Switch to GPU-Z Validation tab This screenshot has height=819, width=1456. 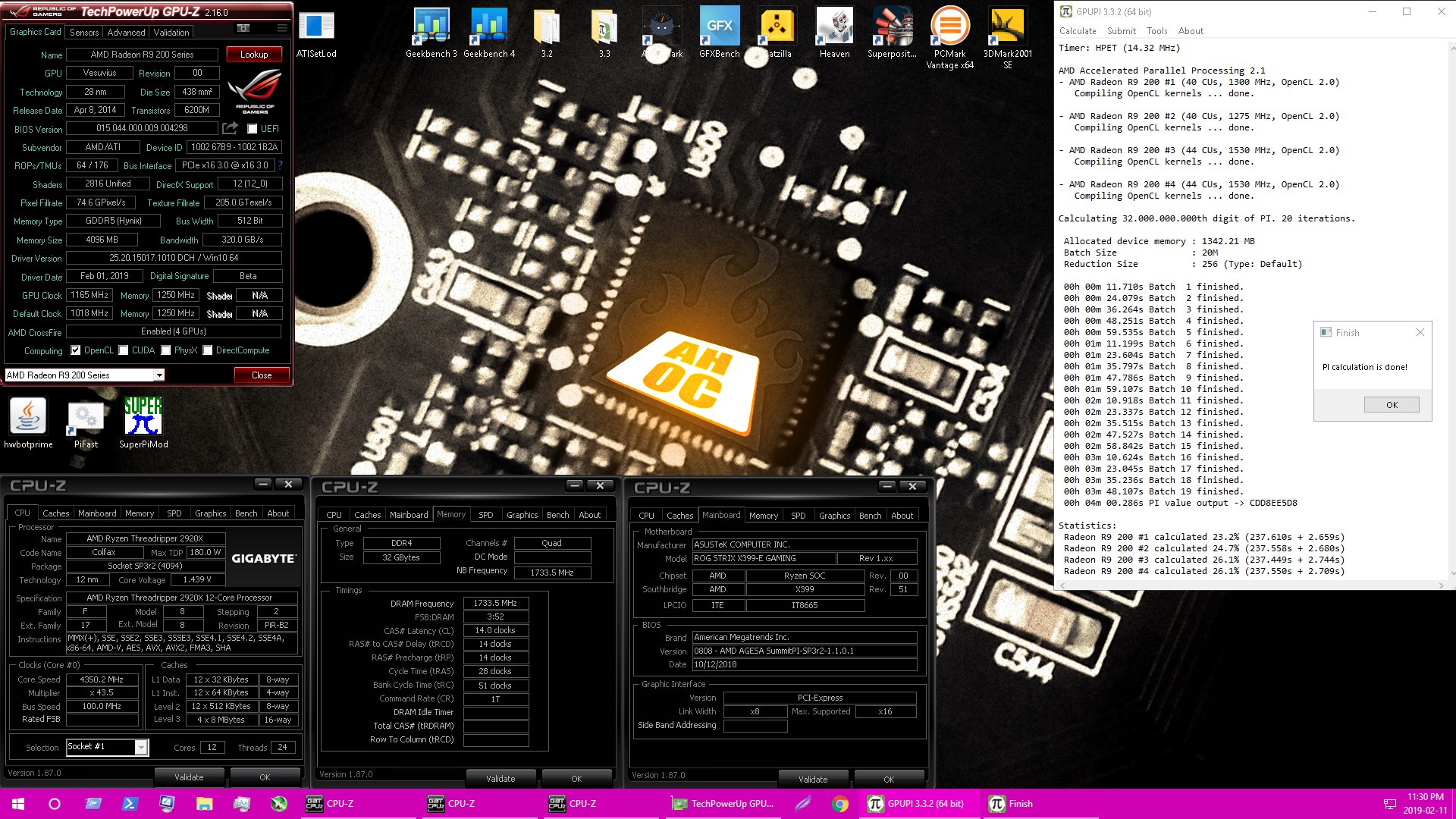[171, 33]
